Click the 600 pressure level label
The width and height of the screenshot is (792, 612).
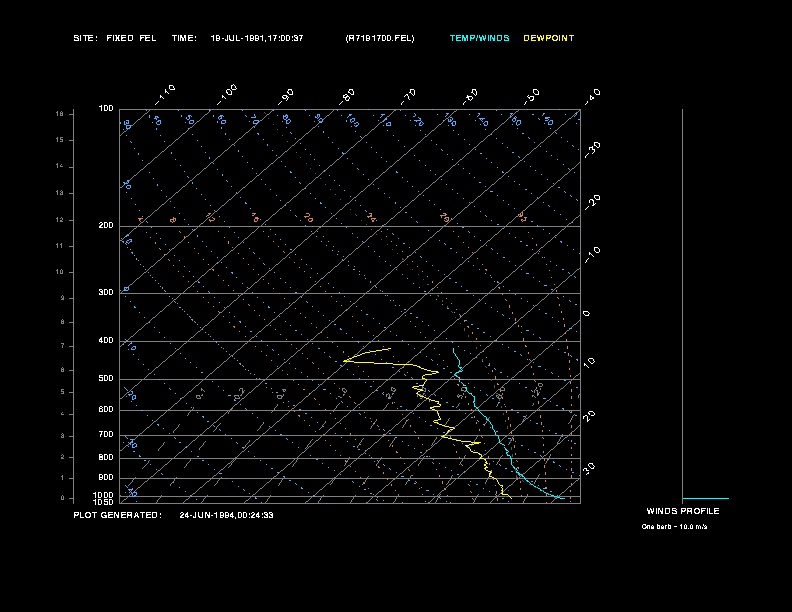point(106,410)
